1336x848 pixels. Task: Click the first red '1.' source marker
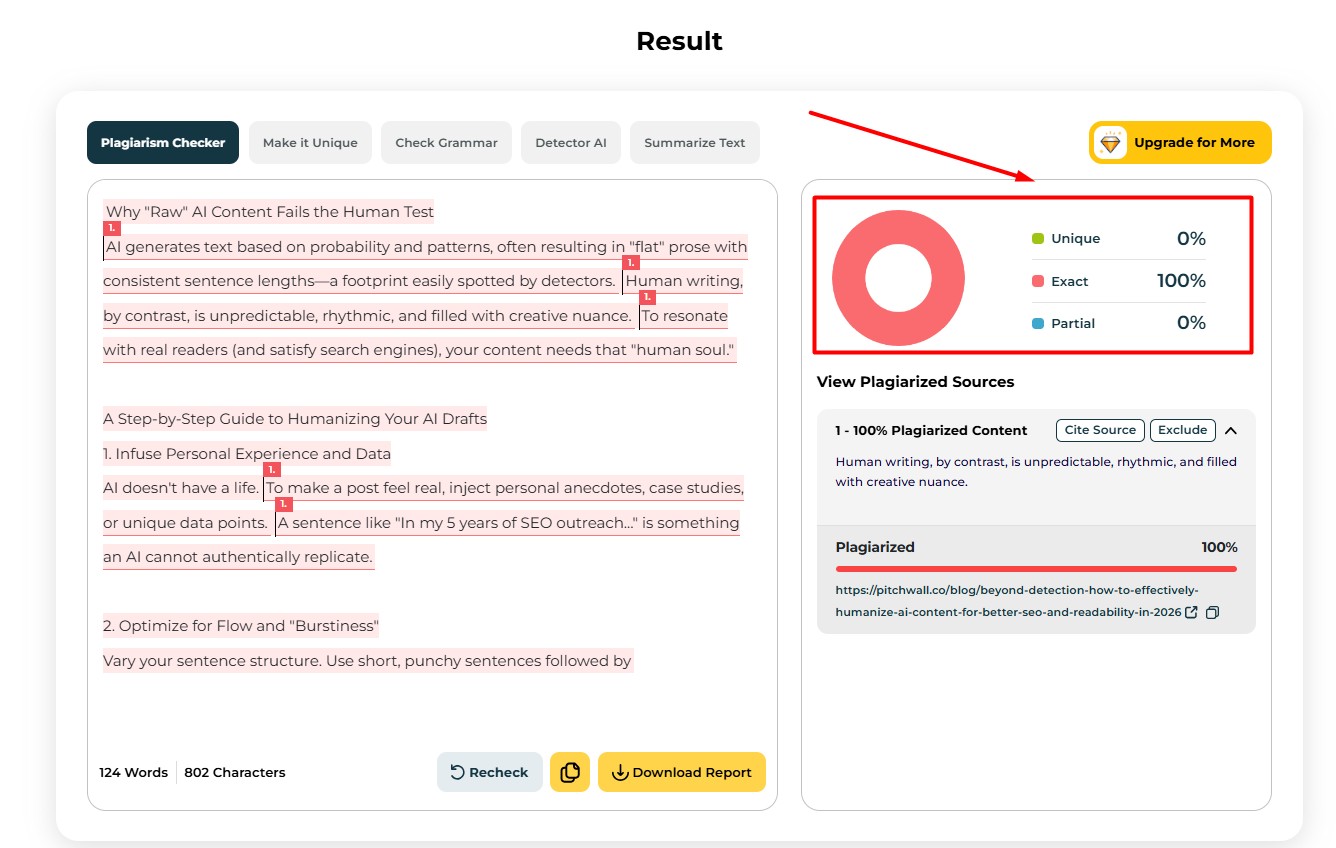tap(112, 229)
